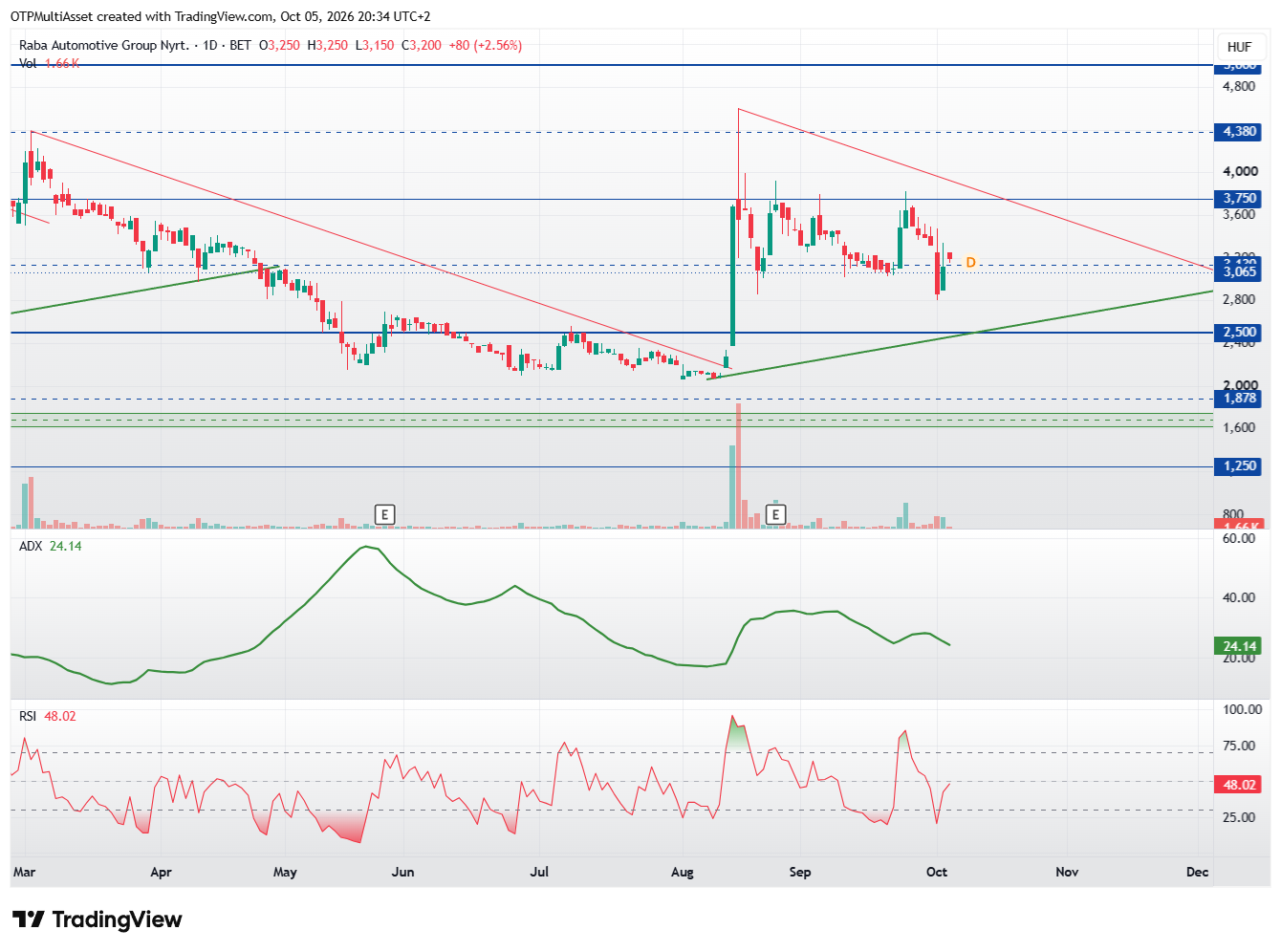Select the Raba Automotive Group Nyrt. title
This screenshot has width=1281, height=952.
(104, 45)
